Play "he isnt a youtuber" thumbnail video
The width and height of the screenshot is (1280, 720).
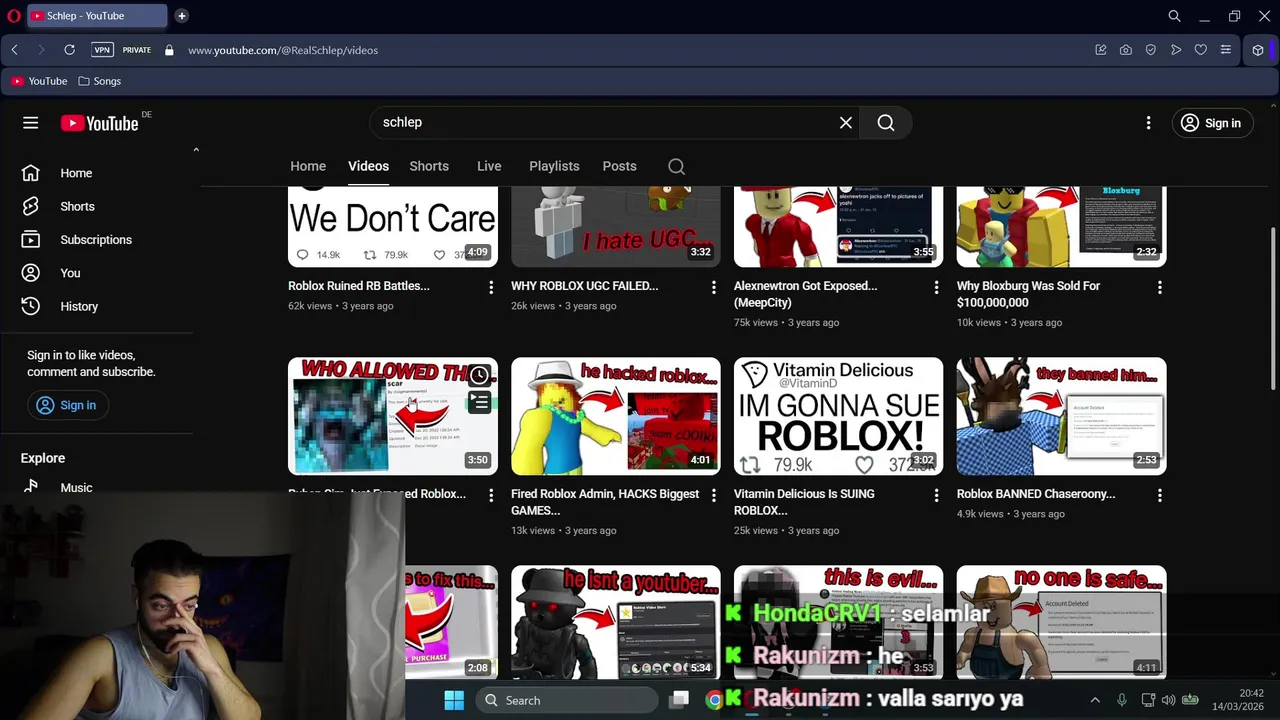click(615, 622)
